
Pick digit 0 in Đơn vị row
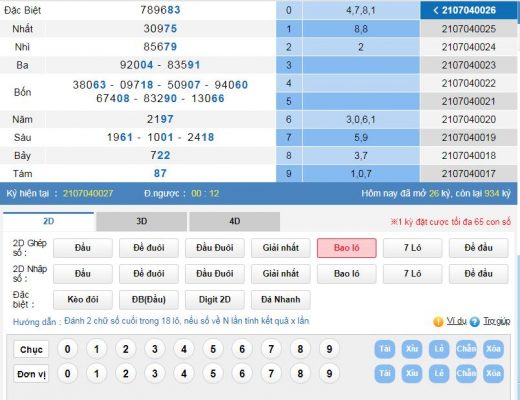tap(67, 373)
